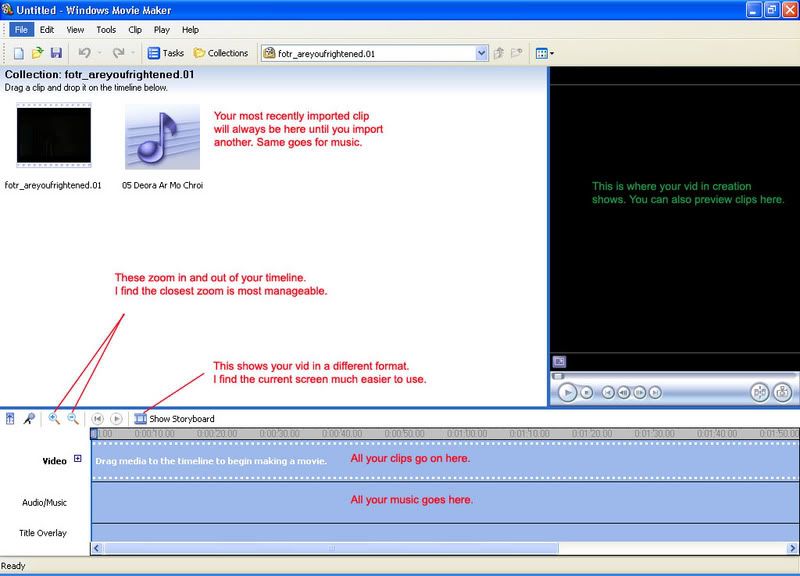Open the Views options button
800x576 pixels.
click(x=544, y=53)
